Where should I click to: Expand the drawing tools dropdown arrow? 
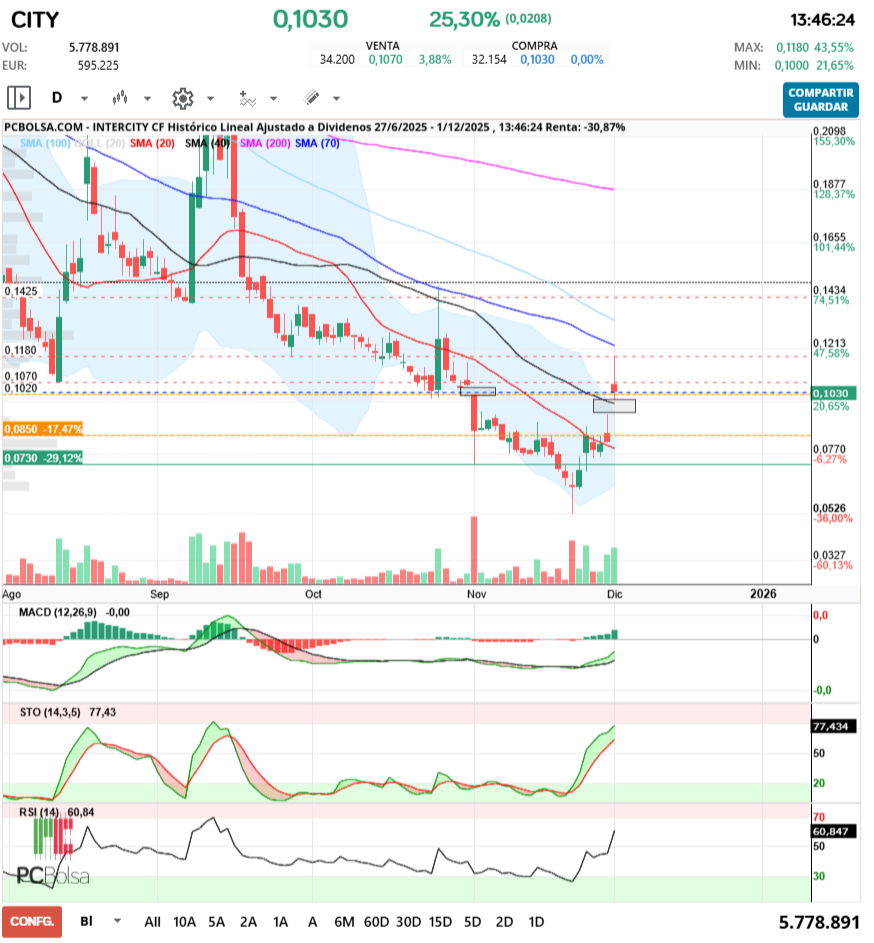(x=337, y=99)
